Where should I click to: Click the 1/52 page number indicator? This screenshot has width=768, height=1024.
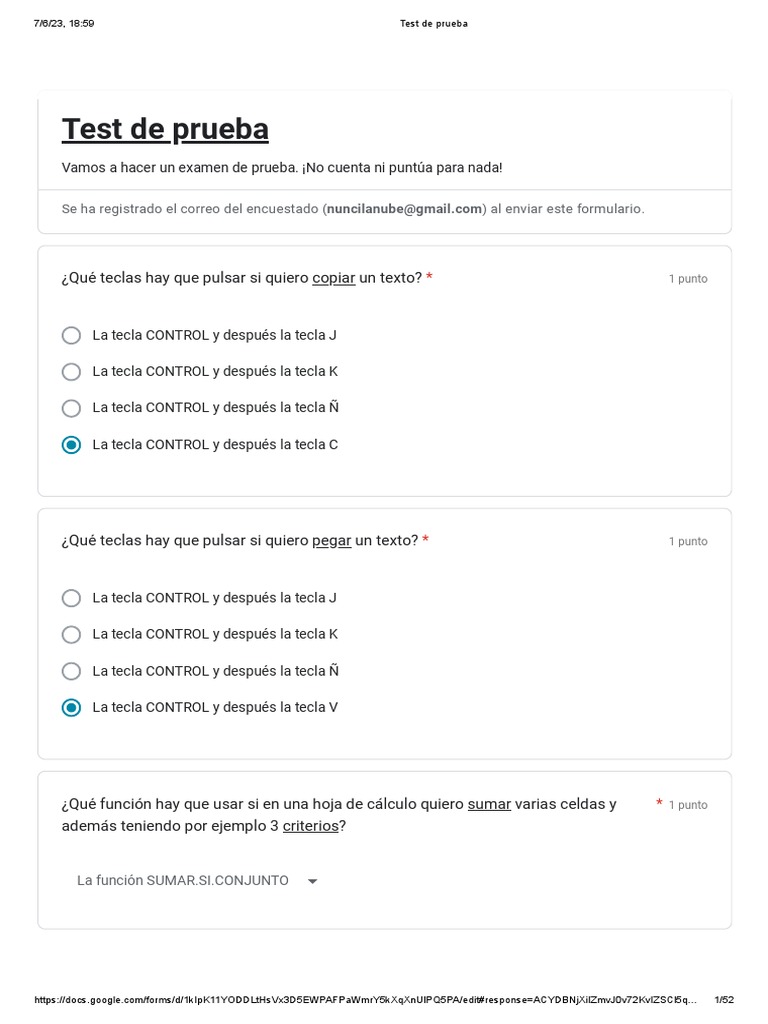pos(724,1000)
